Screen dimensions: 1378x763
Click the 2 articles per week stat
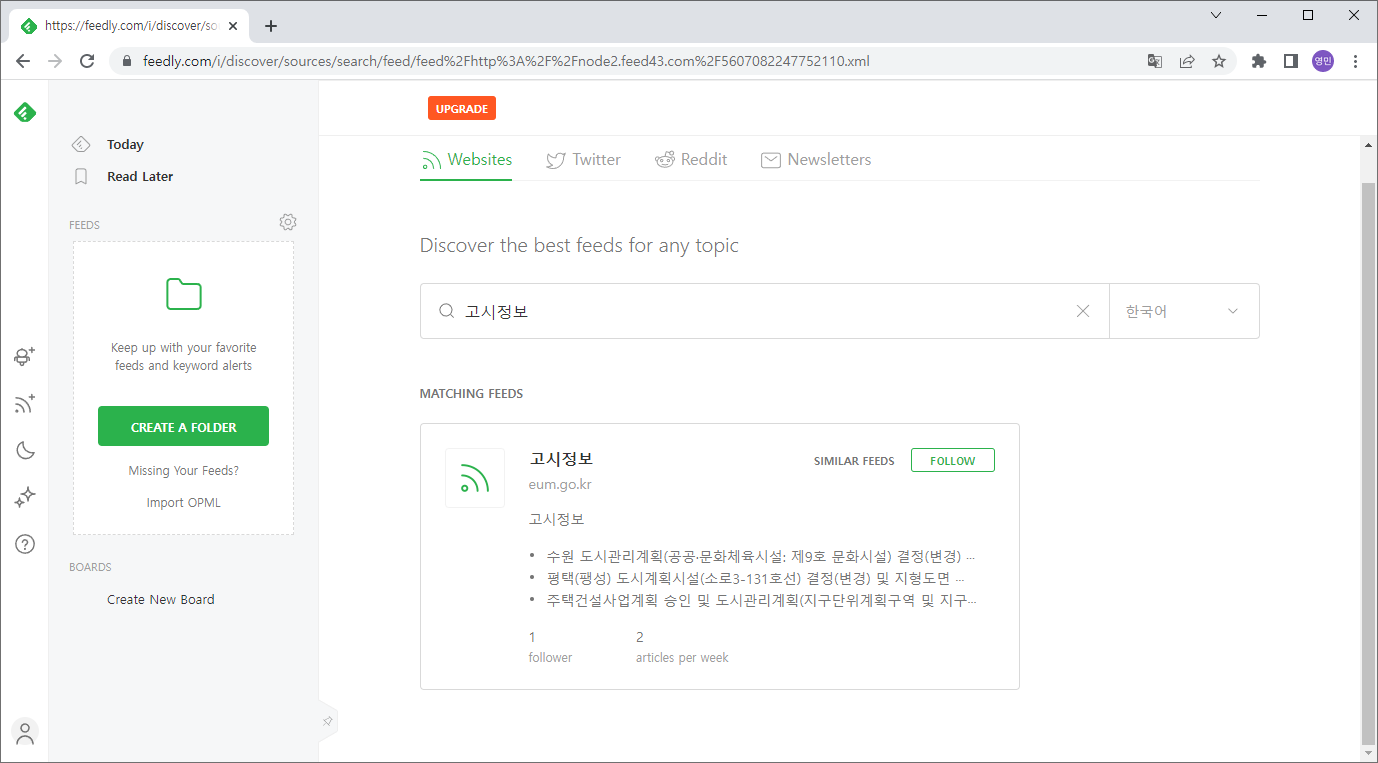click(682, 647)
